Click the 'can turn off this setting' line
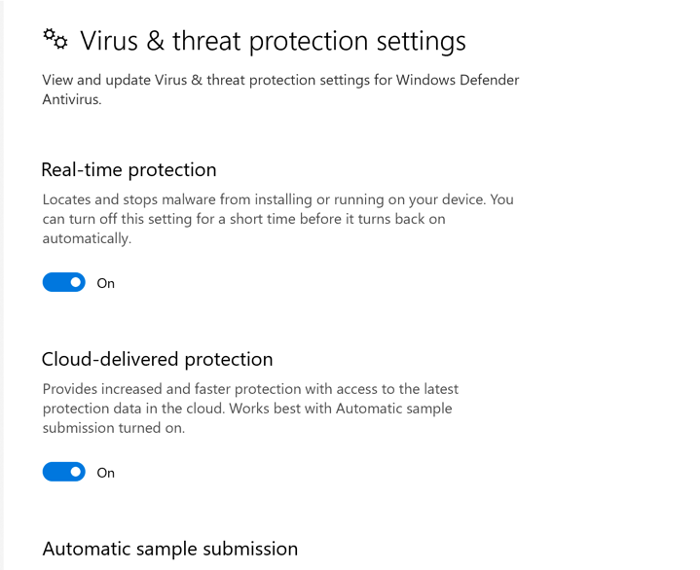The width and height of the screenshot is (700, 570). [244, 219]
